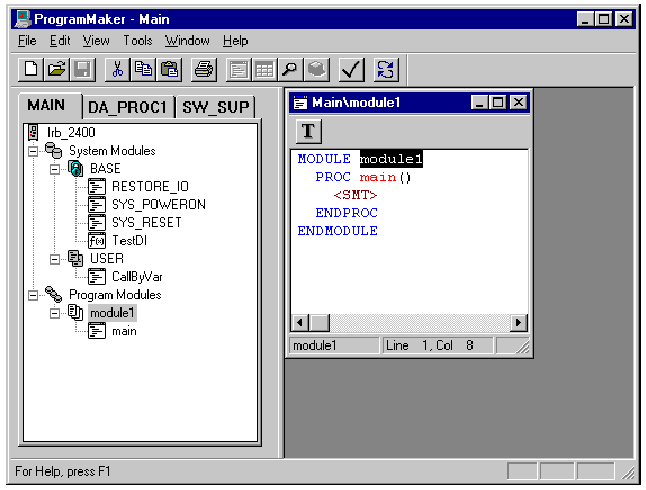Screen dimensions: 646x490
Task: Click the <SMT> placeholder in code
Action: pos(355,195)
